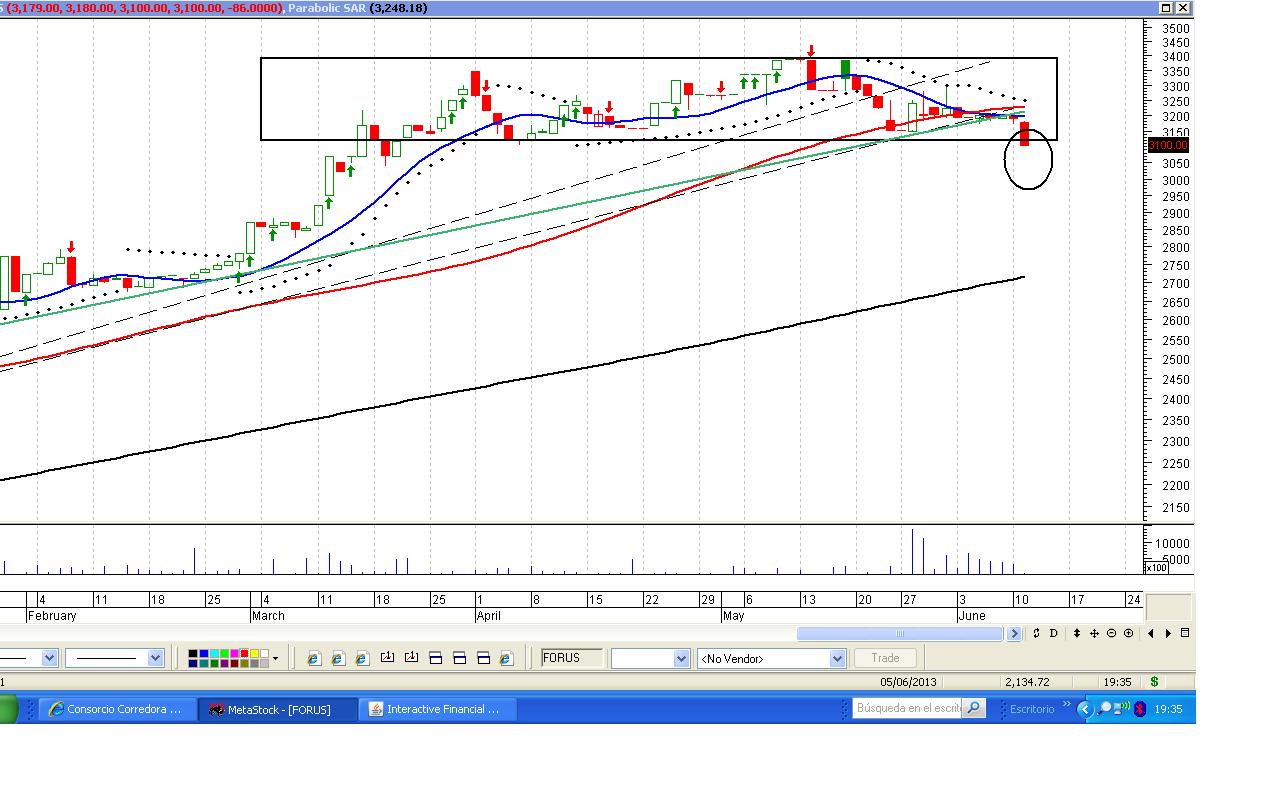Click the June label on date axis
Image resolution: width=1280 pixels, height=800 pixels.
pyautogui.click(x=972, y=616)
